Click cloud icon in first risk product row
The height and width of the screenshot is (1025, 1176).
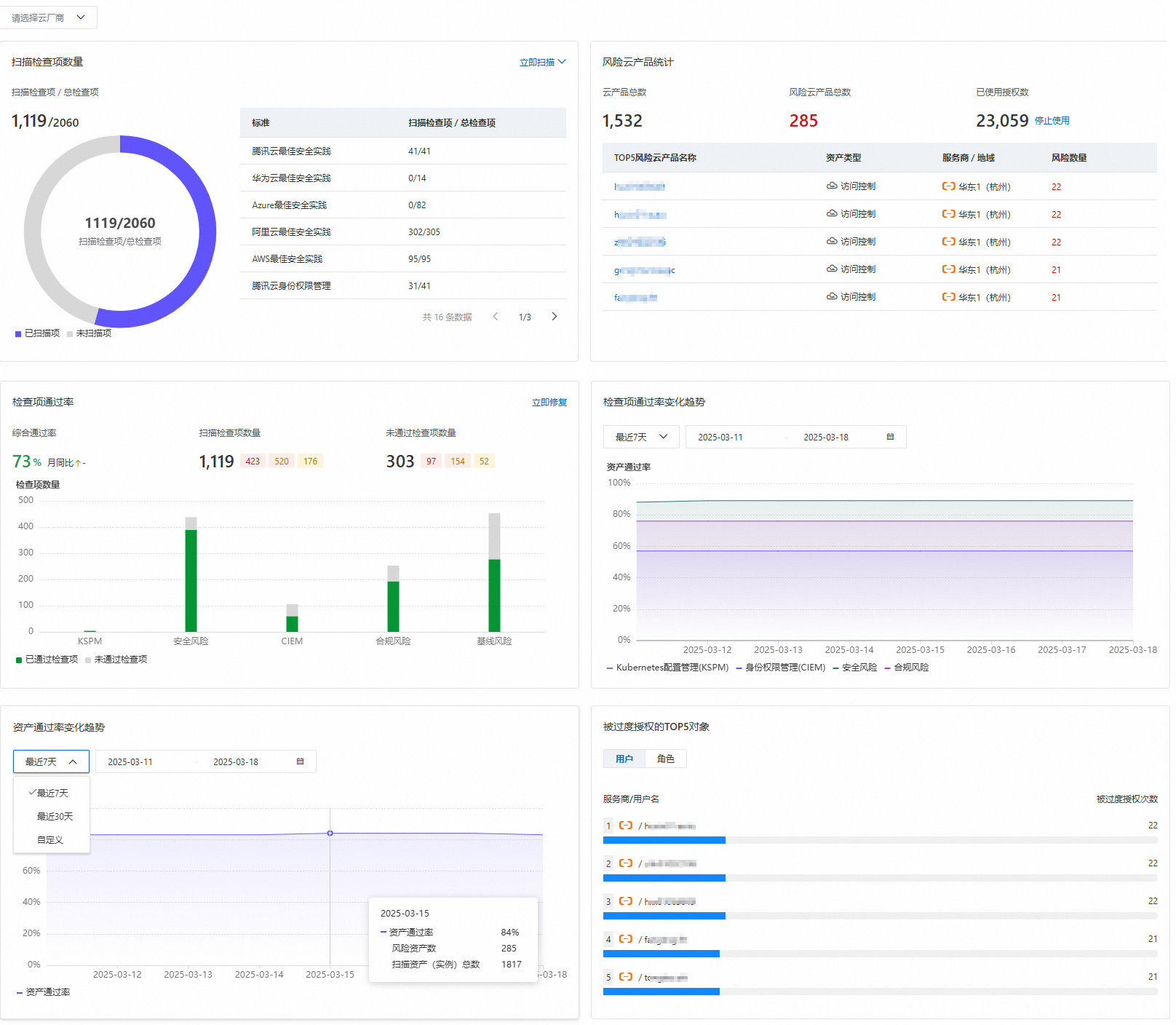[x=832, y=186]
